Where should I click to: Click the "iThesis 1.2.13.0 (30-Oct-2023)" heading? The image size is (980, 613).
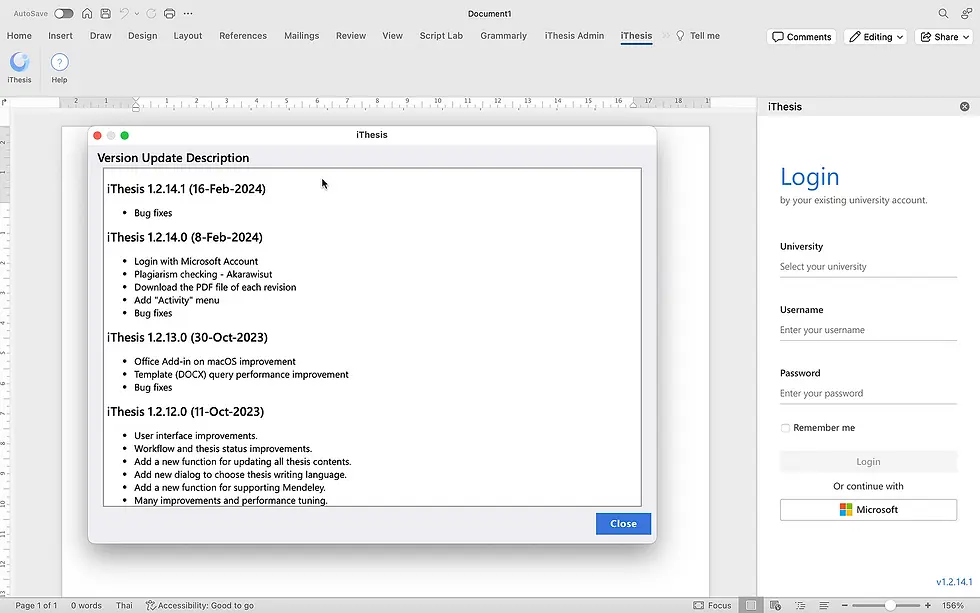tap(188, 337)
